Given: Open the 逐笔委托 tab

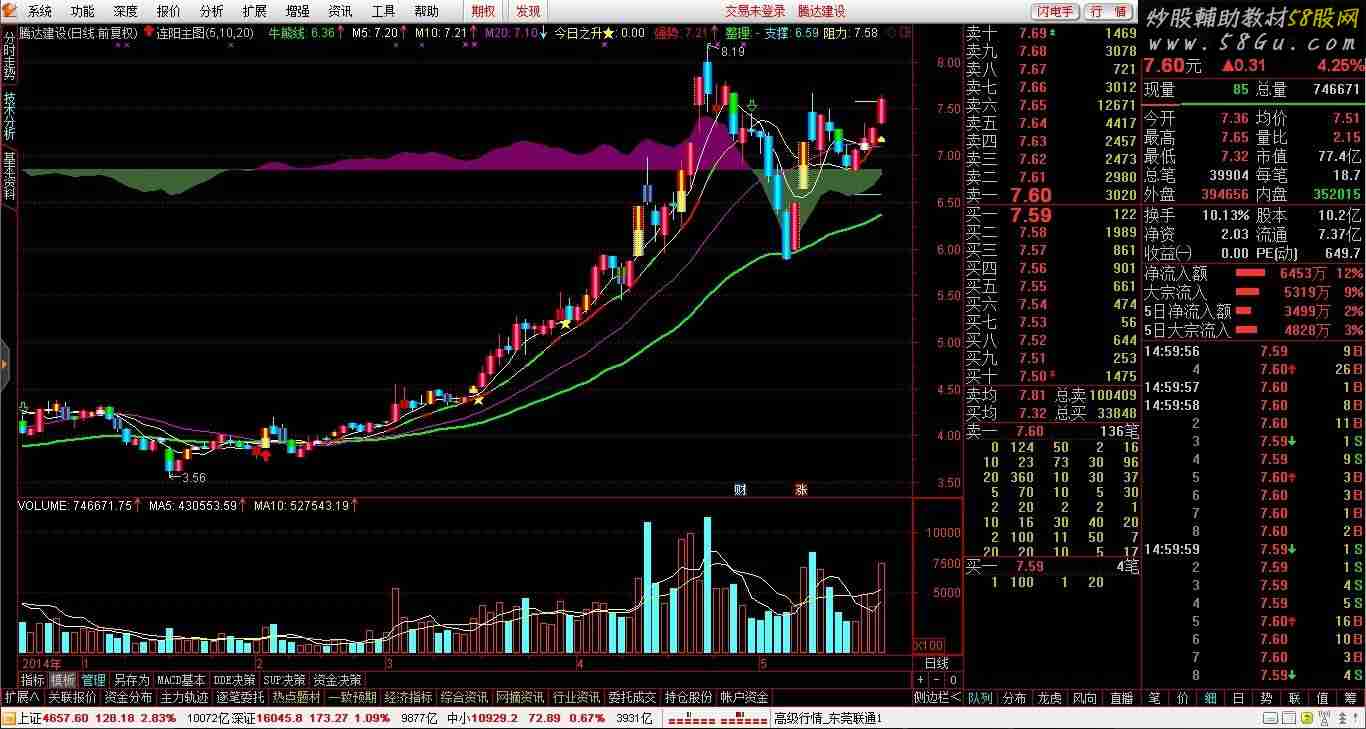Looking at the screenshot, I should click(240, 697).
